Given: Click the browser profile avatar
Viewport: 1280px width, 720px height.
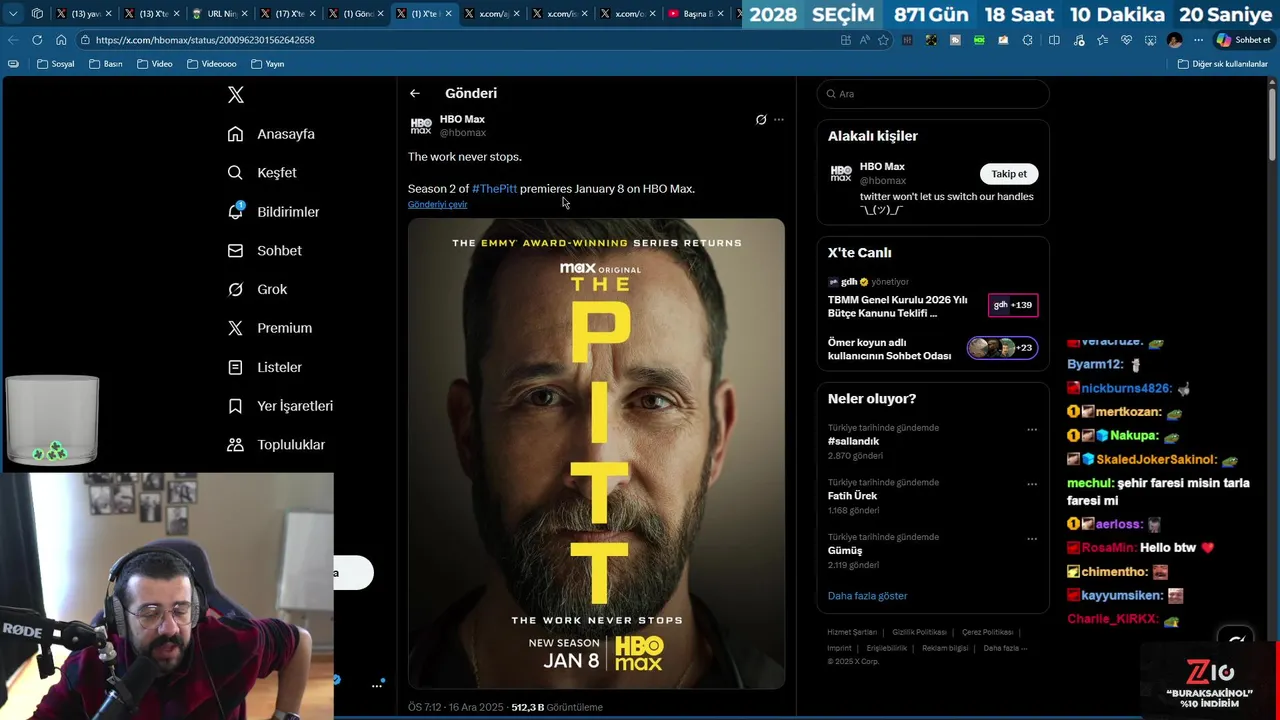Looking at the screenshot, I should (1174, 40).
